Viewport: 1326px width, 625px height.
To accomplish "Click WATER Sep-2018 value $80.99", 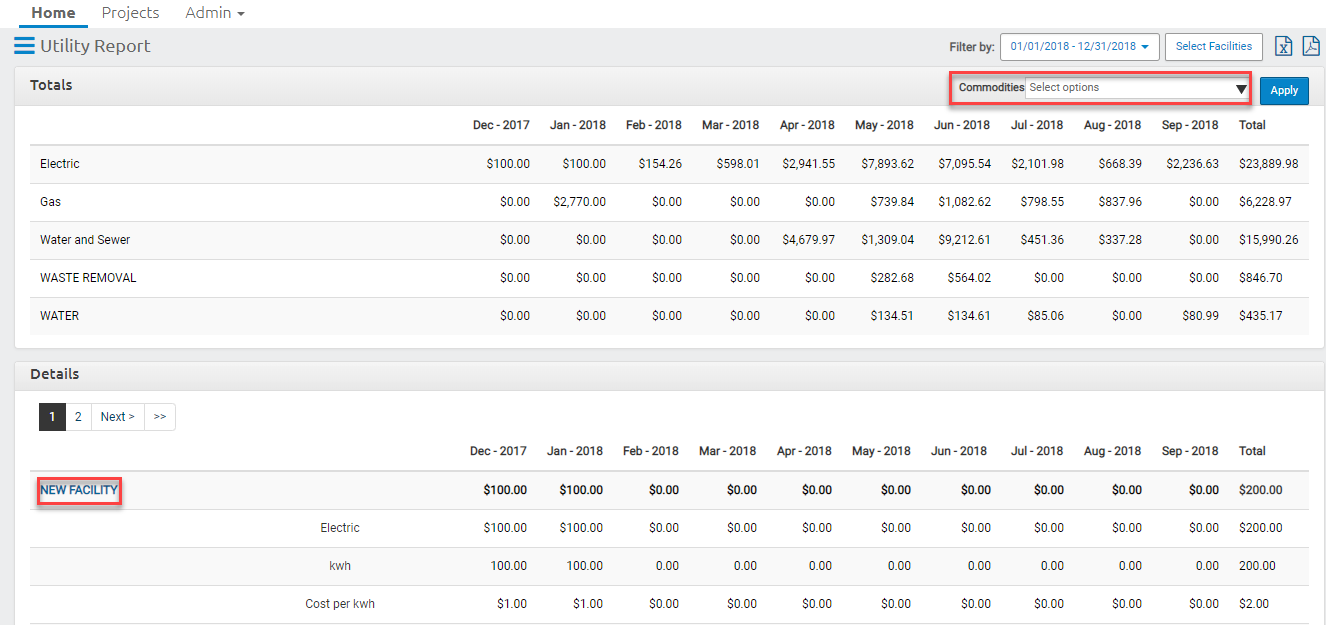I will tap(1200, 316).
